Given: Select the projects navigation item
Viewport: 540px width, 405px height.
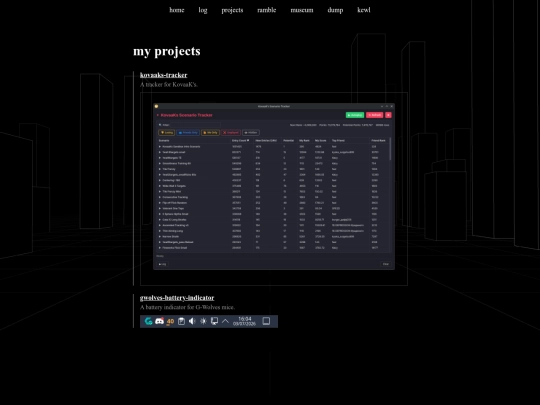Looking at the screenshot, I should coord(232,10).
